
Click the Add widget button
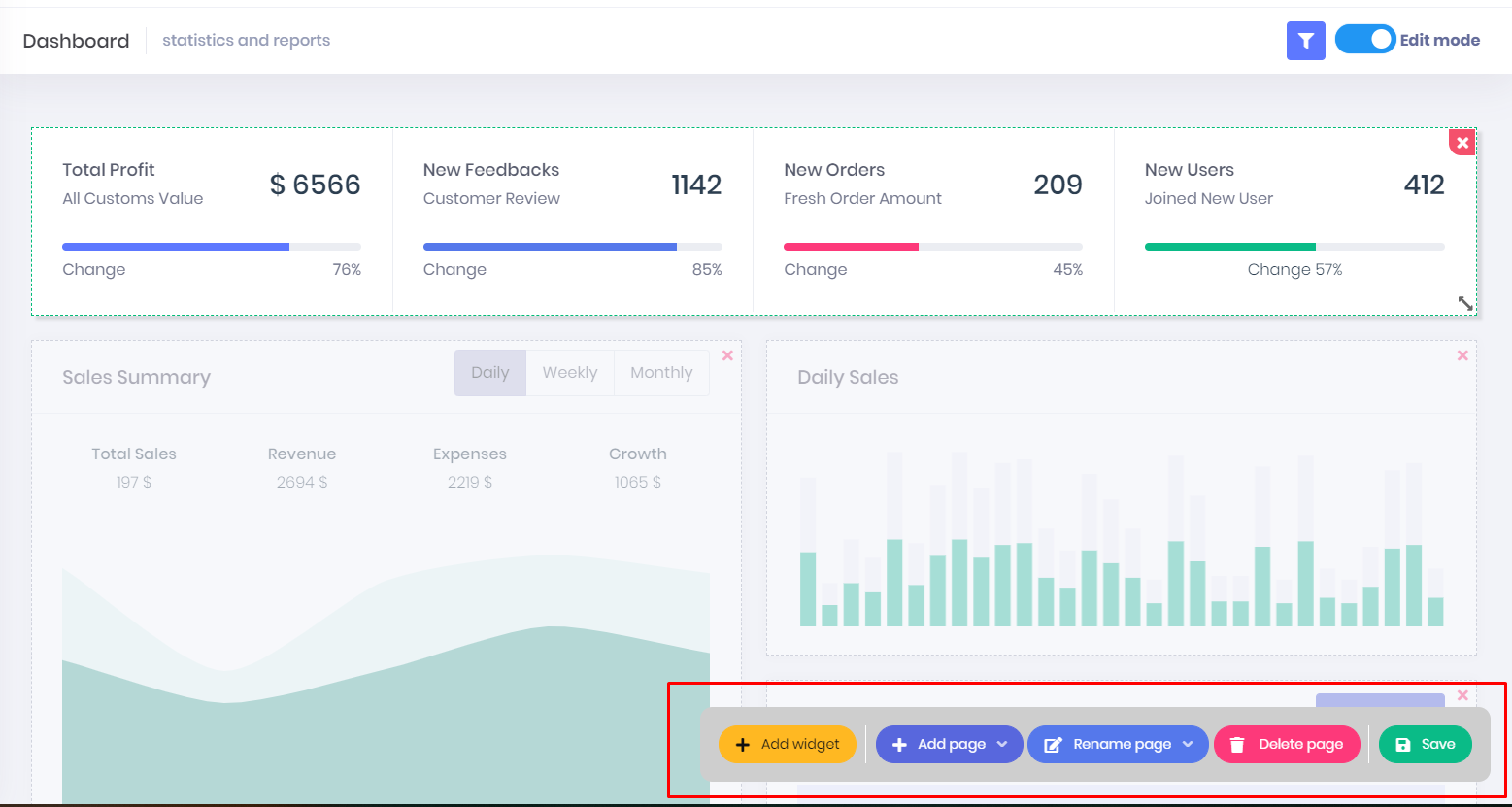[x=787, y=745]
